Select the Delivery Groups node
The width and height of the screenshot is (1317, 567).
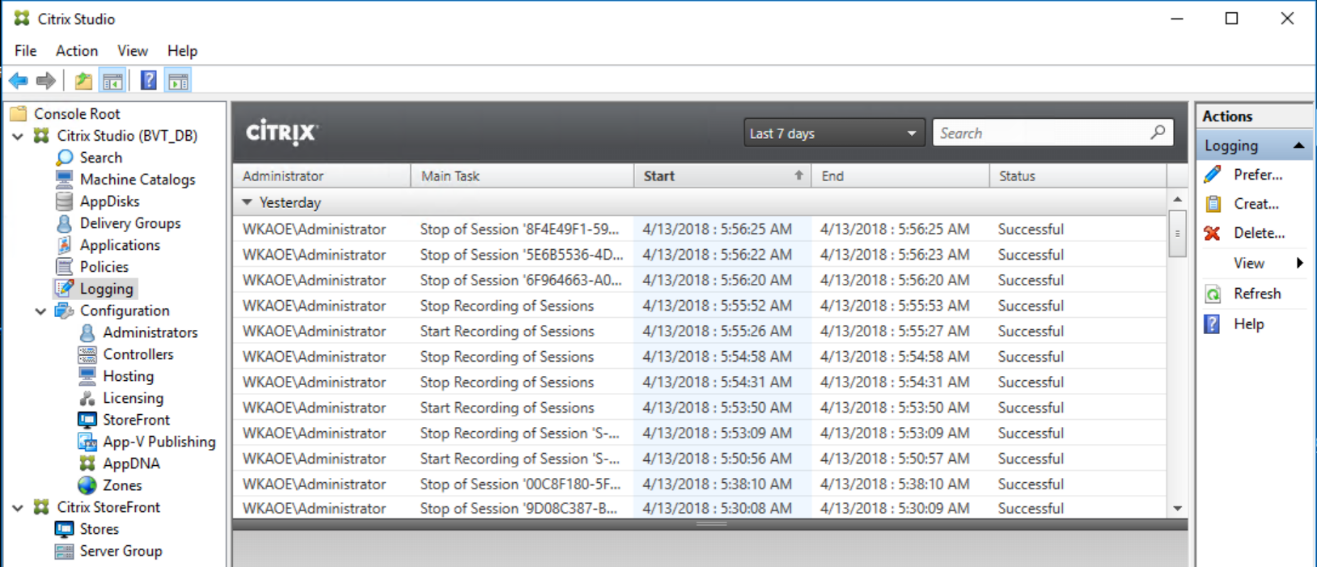tap(130, 223)
